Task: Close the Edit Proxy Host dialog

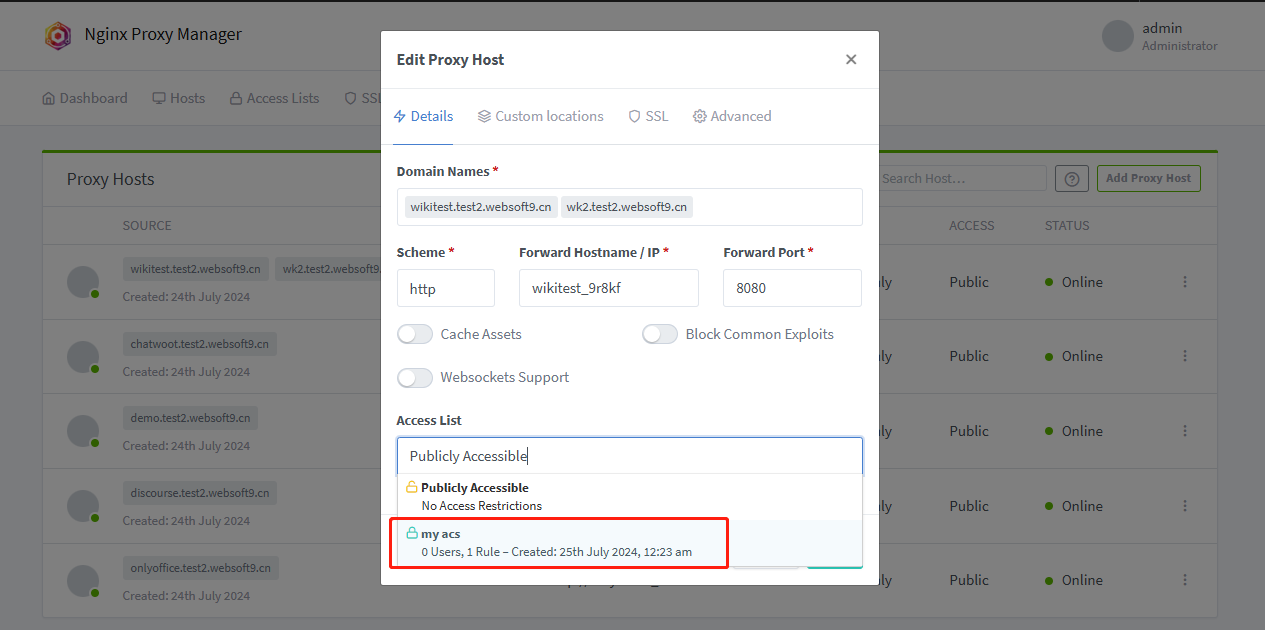Action: (851, 60)
